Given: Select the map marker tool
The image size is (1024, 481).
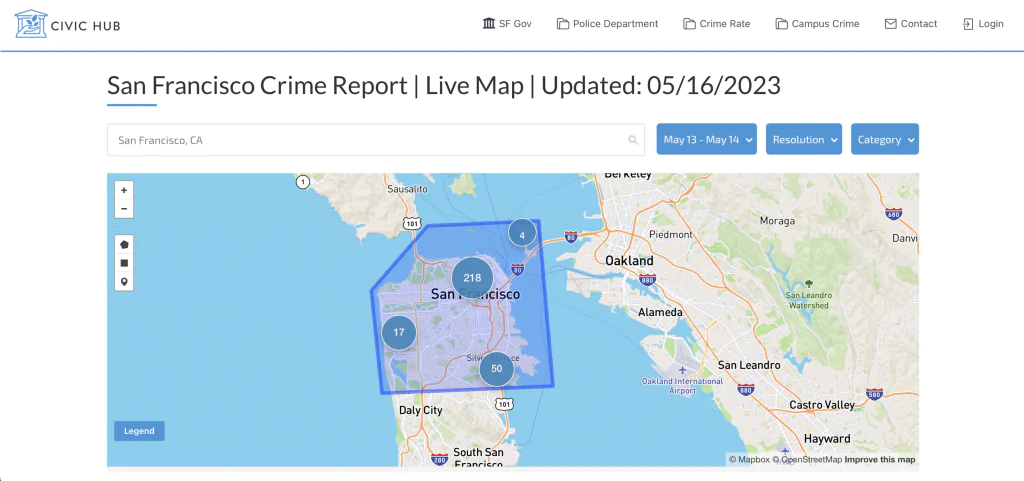Looking at the screenshot, I should point(124,282).
